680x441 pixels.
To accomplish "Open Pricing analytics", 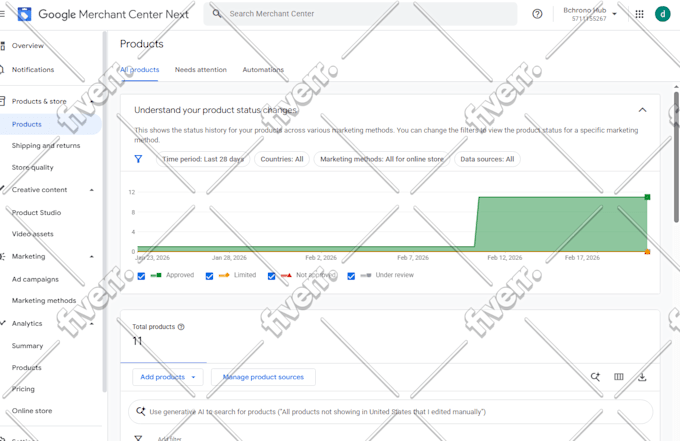I will (x=23, y=389).
